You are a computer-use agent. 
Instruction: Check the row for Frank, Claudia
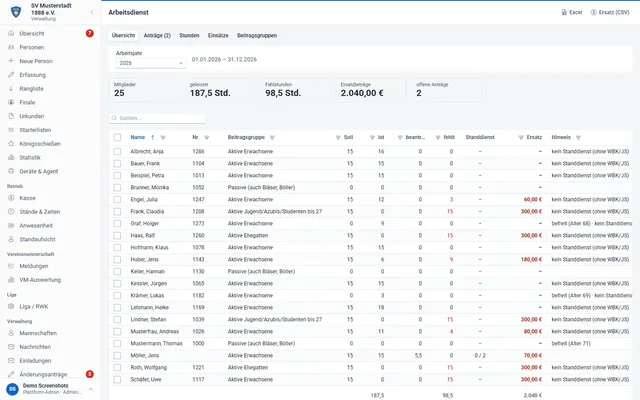click(117, 211)
